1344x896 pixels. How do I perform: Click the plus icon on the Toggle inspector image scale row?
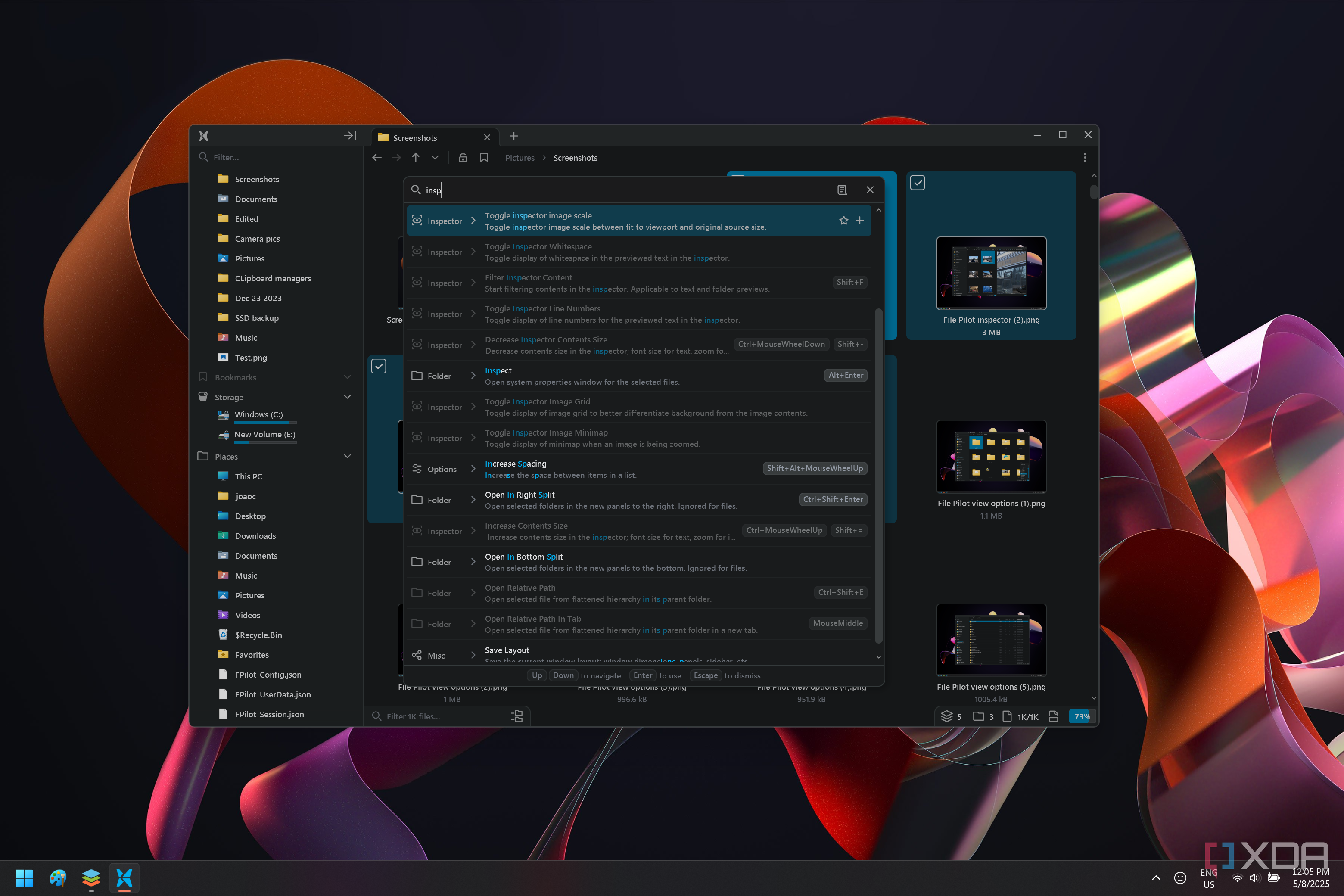[x=859, y=221]
